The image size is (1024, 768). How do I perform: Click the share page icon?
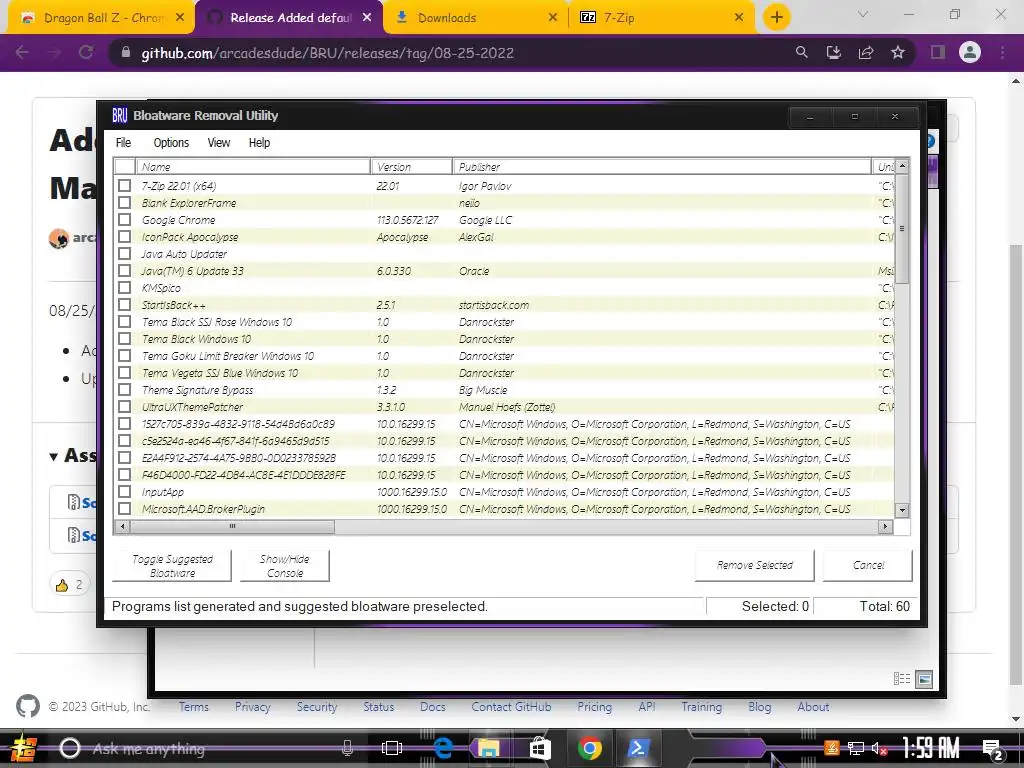pos(866,52)
